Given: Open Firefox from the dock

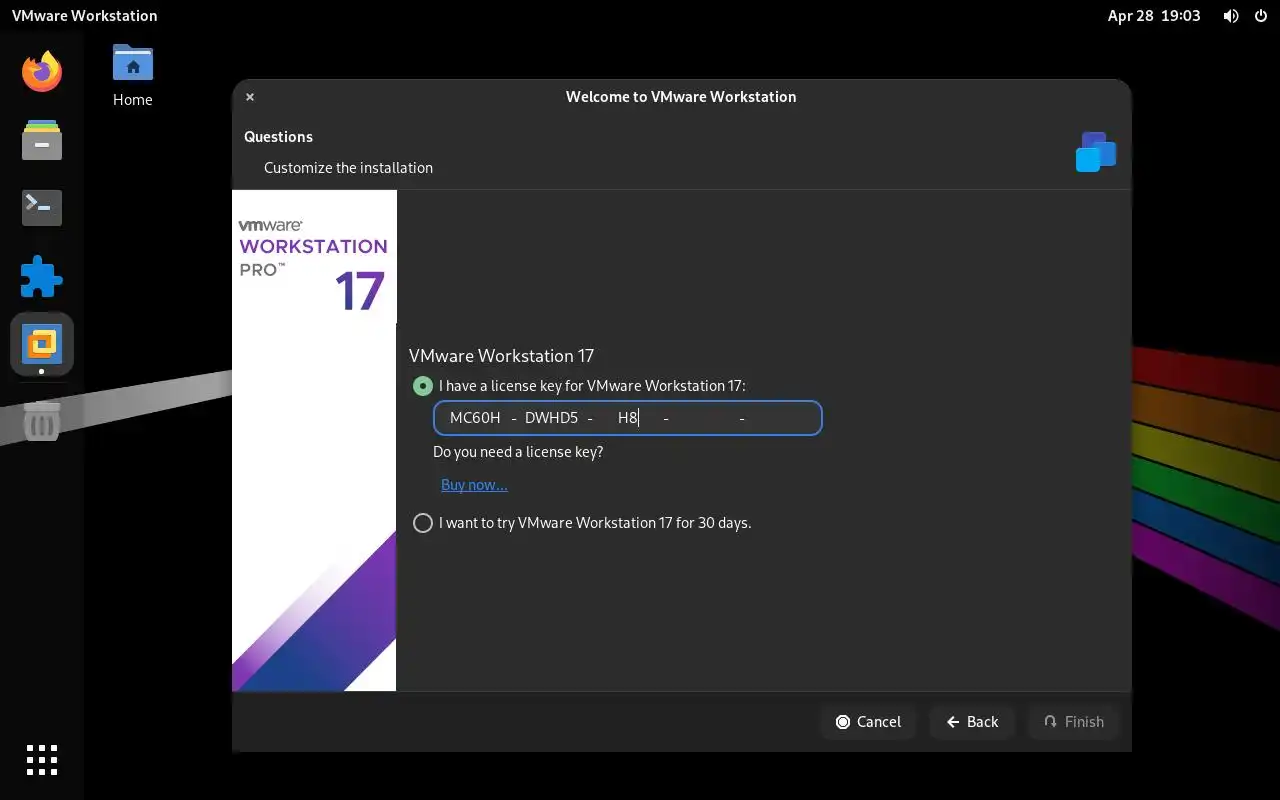Looking at the screenshot, I should [42, 72].
